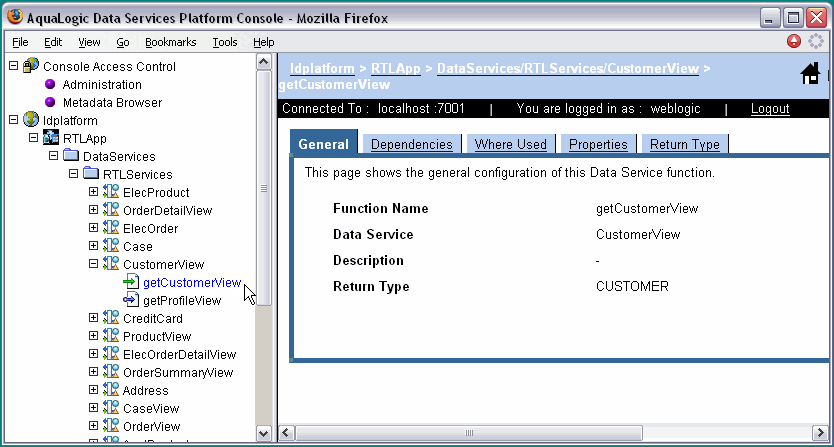
Task: Select getProfileView in the tree
Action: pos(182,301)
